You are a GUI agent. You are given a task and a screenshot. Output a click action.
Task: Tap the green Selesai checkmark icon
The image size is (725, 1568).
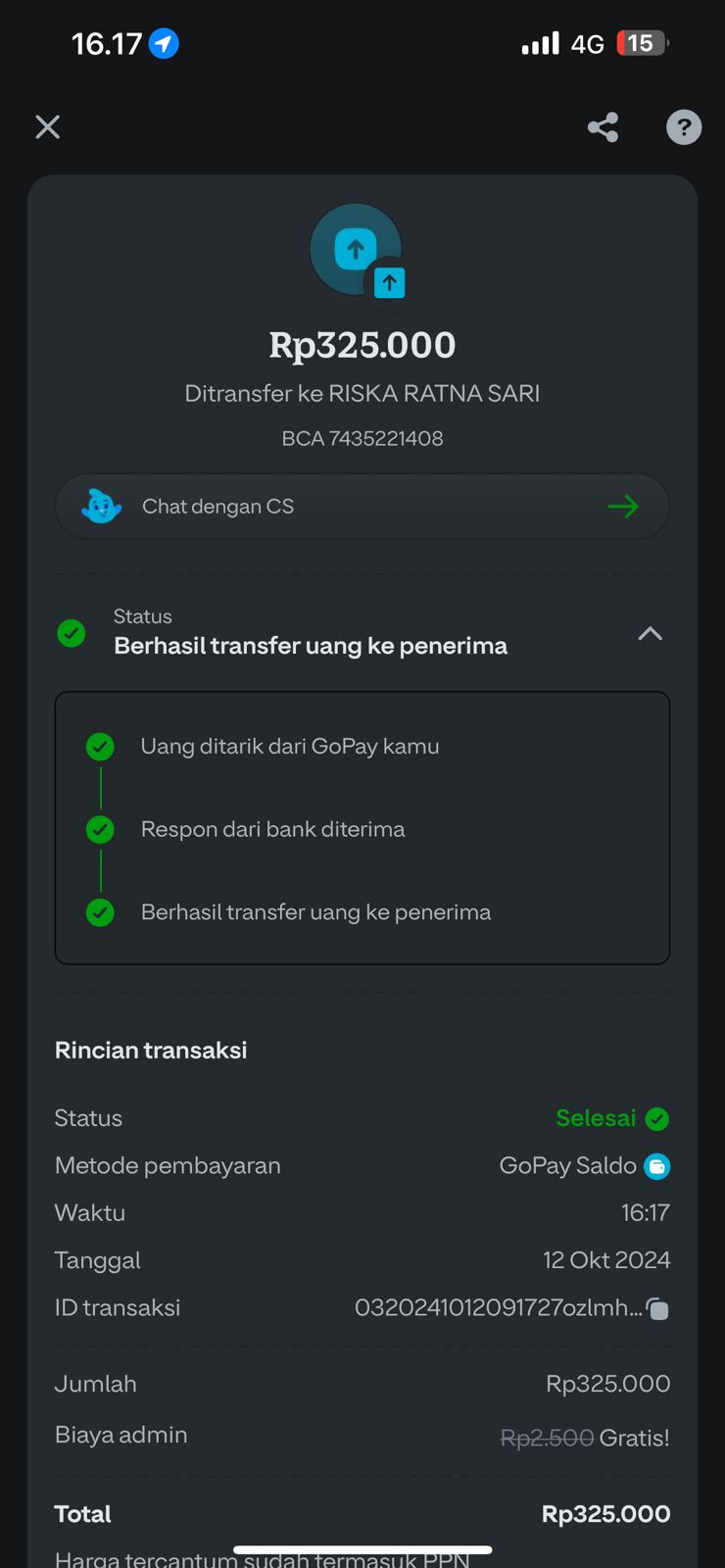coord(657,1119)
